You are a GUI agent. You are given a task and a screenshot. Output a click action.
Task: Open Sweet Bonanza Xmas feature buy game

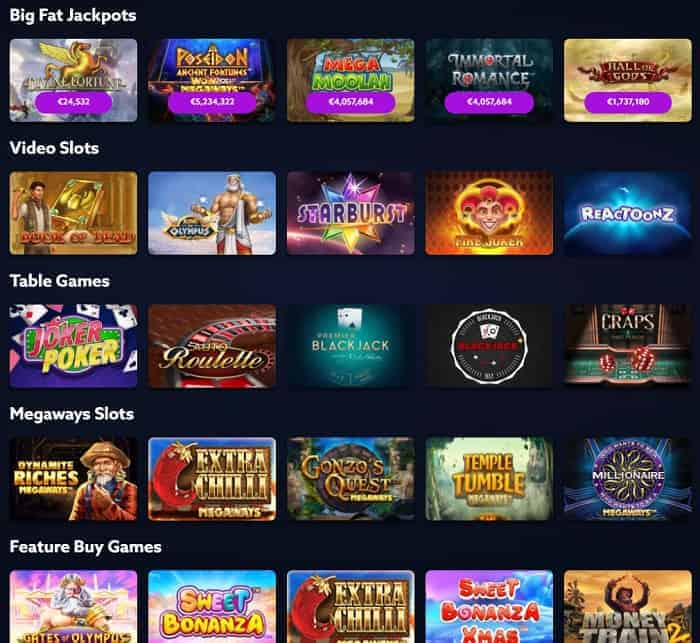(x=489, y=607)
